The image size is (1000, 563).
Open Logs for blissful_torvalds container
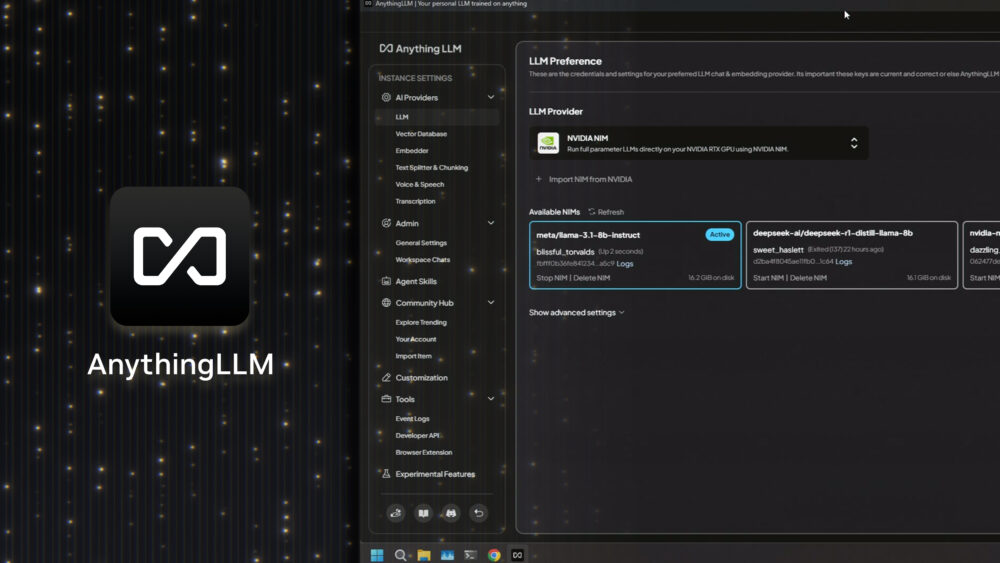pyautogui.click(x=625, y=263)
